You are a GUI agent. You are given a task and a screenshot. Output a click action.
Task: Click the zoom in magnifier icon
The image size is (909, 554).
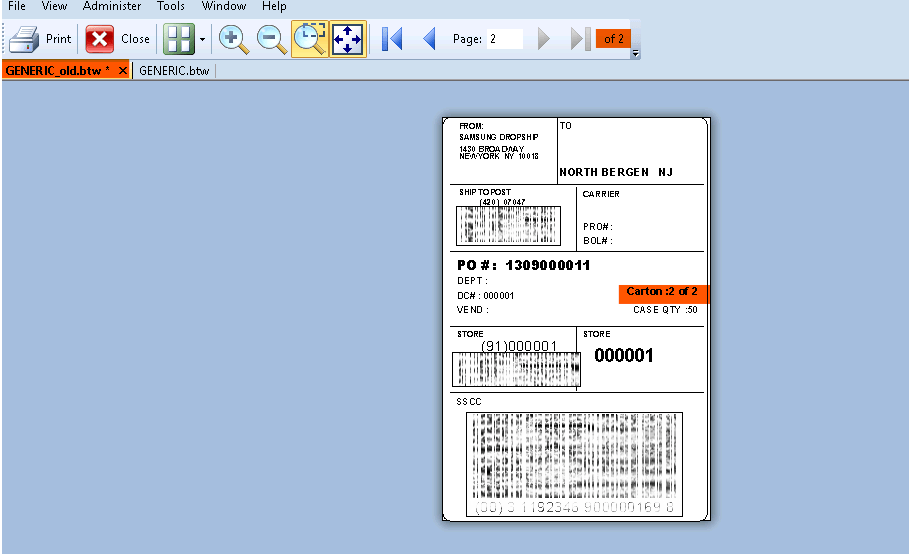coord(234,39)
